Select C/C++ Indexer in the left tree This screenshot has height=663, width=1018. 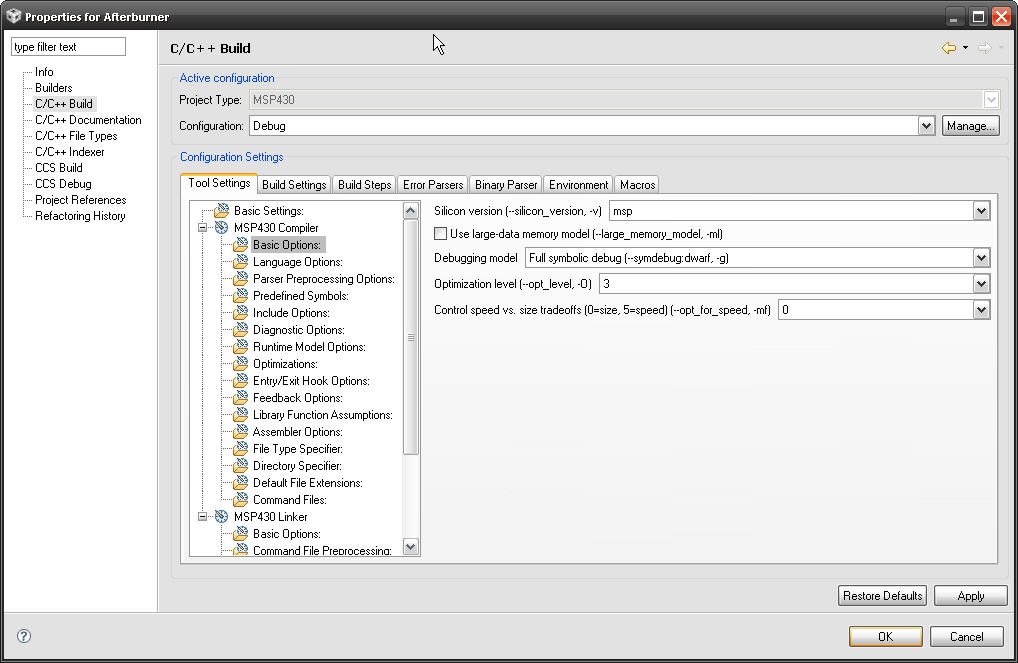click(x=69, y=151)
